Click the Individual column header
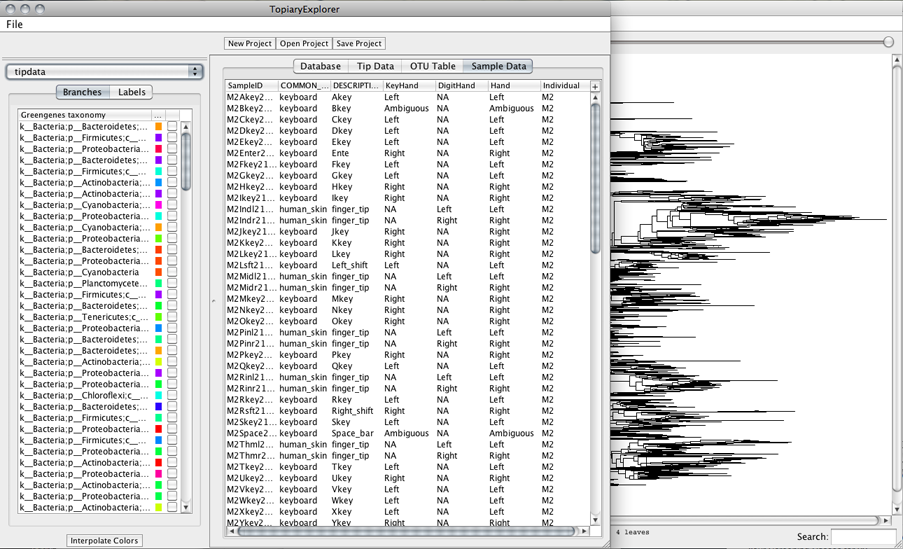The image size is (903, 549). point(565,85)
